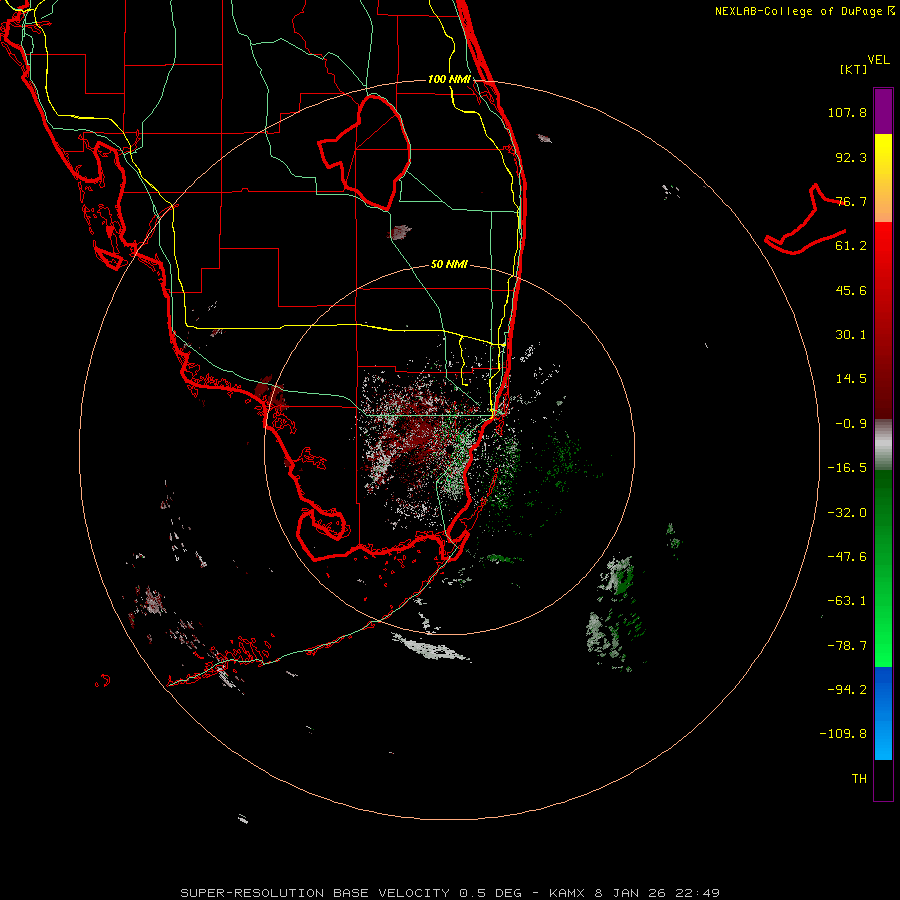Select the 45.6 scale value
The height and width of the screenshot is (900, 900).
(851, 290)
